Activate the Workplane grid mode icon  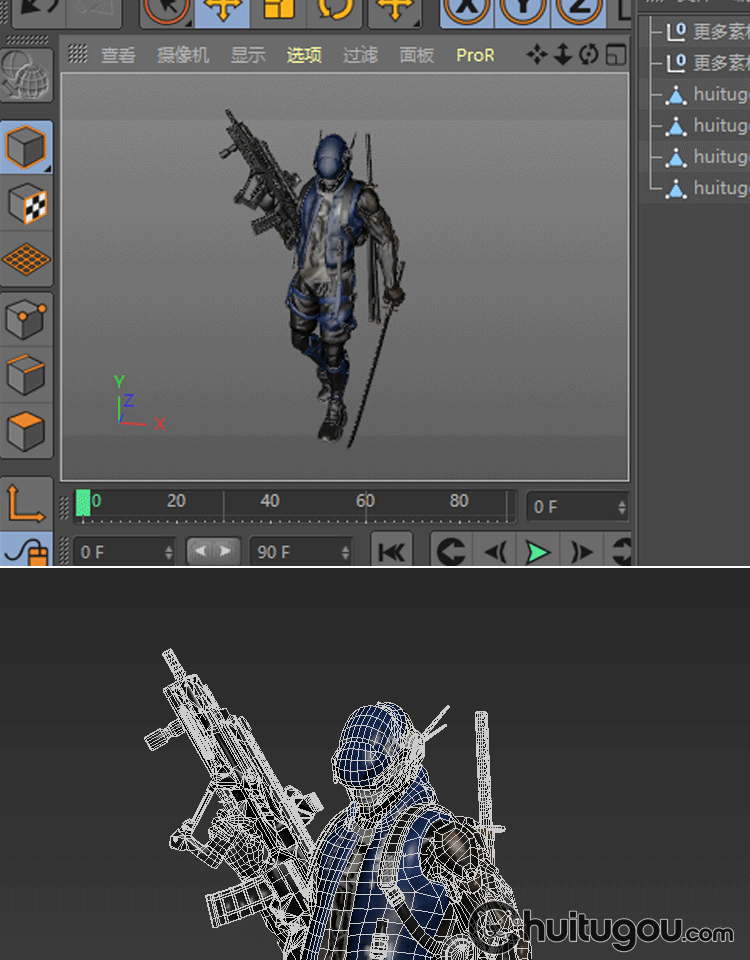tap(26, 260)
